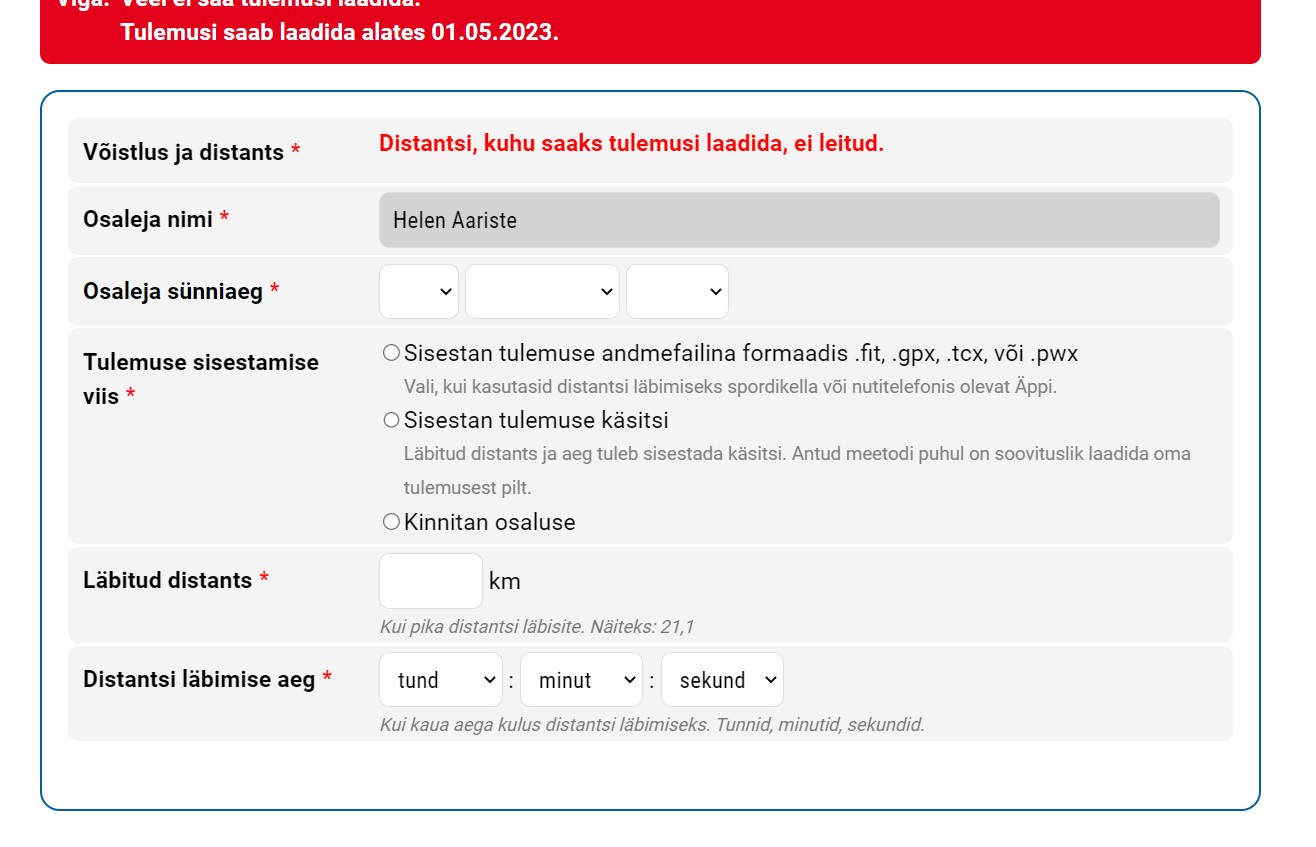
Task: Select 'Sisestan tulemuse andmefailina' radio option
Action: click(391, 353)
